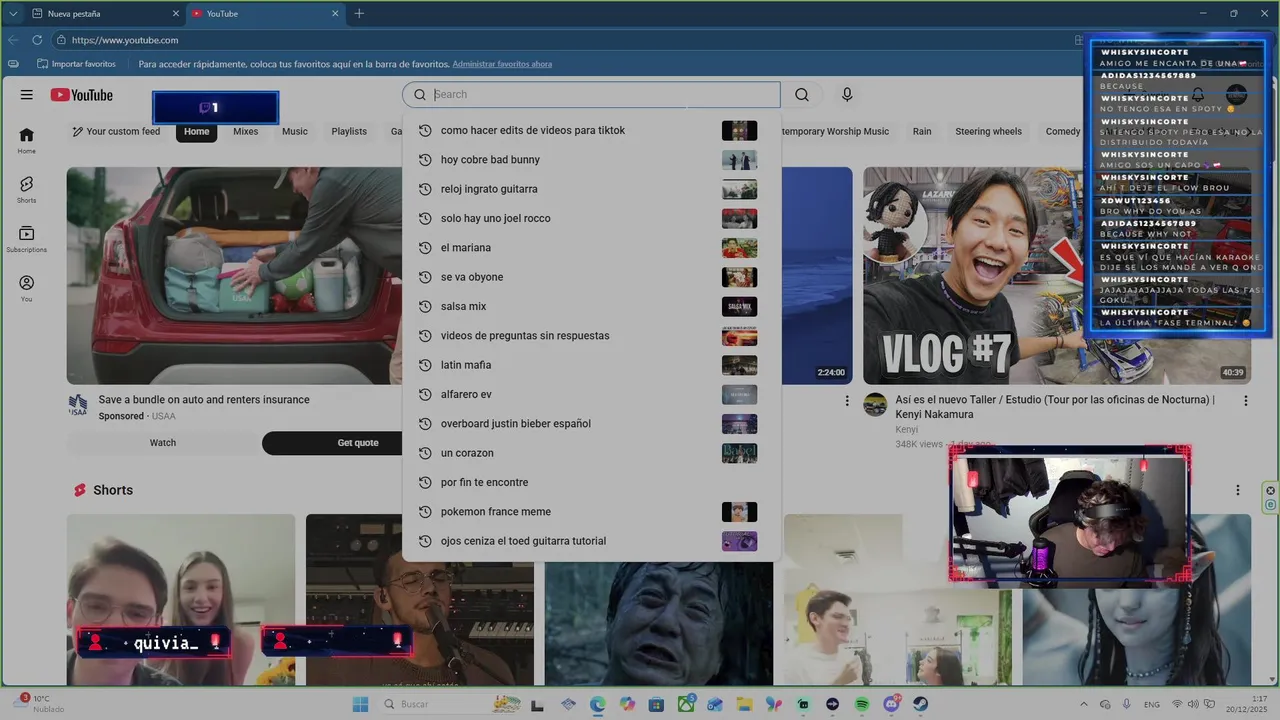Viewport: 1280px width, 720px height.
Task: Select the Your custom feed chip
Action: coord(116,132)
